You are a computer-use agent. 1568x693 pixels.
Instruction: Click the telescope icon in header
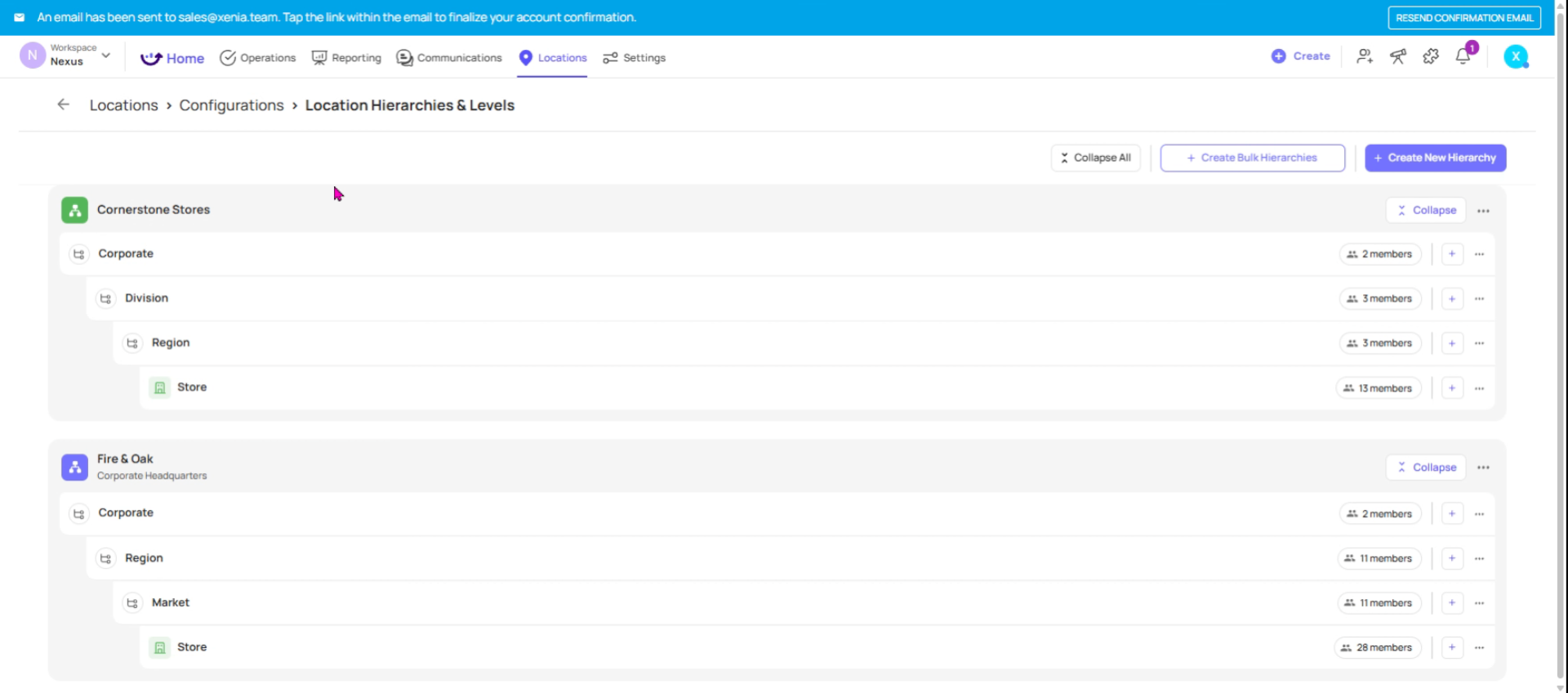pos(1398,56)
